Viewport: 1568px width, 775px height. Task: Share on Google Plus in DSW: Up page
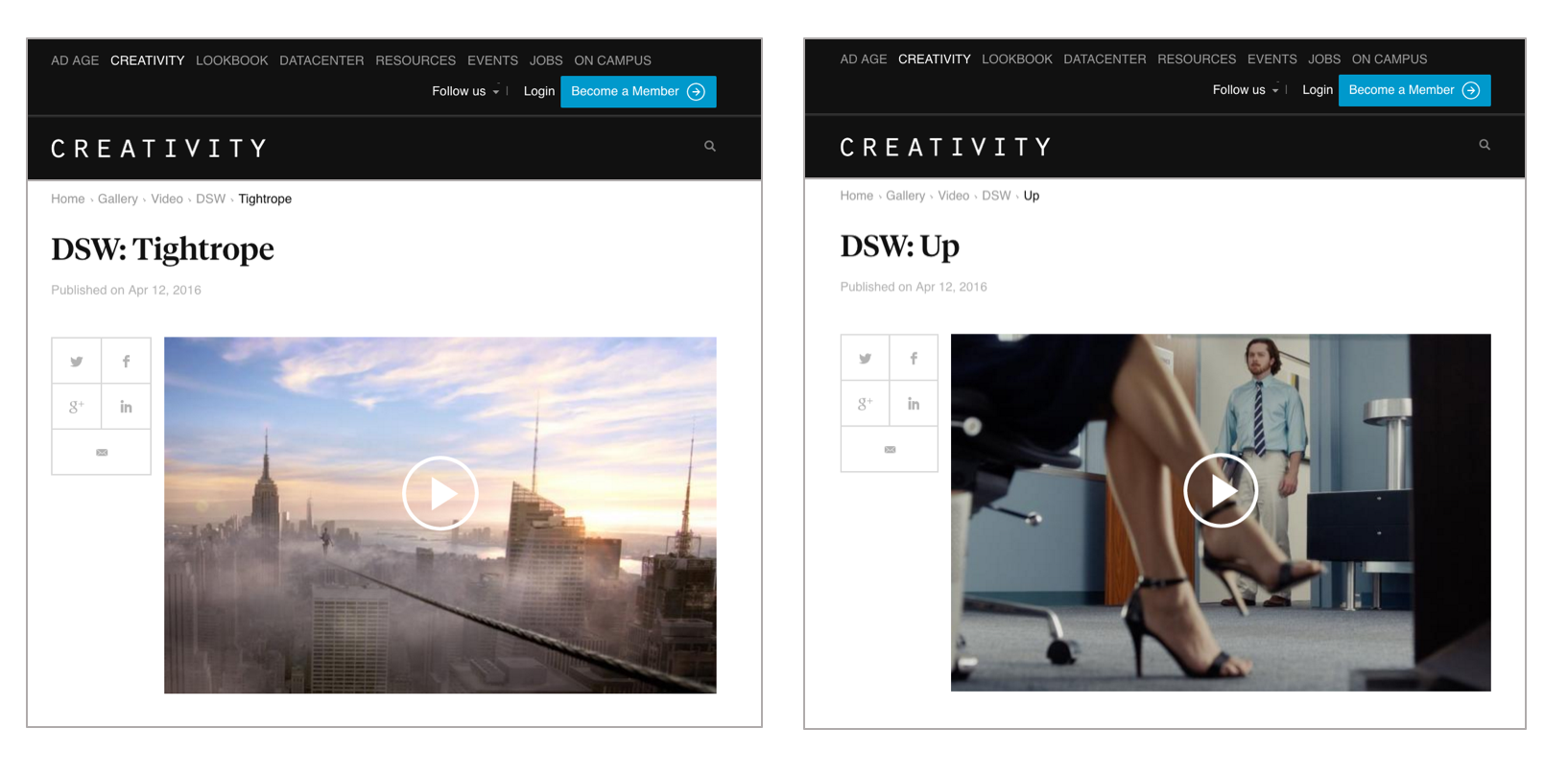tap(866, 404)
